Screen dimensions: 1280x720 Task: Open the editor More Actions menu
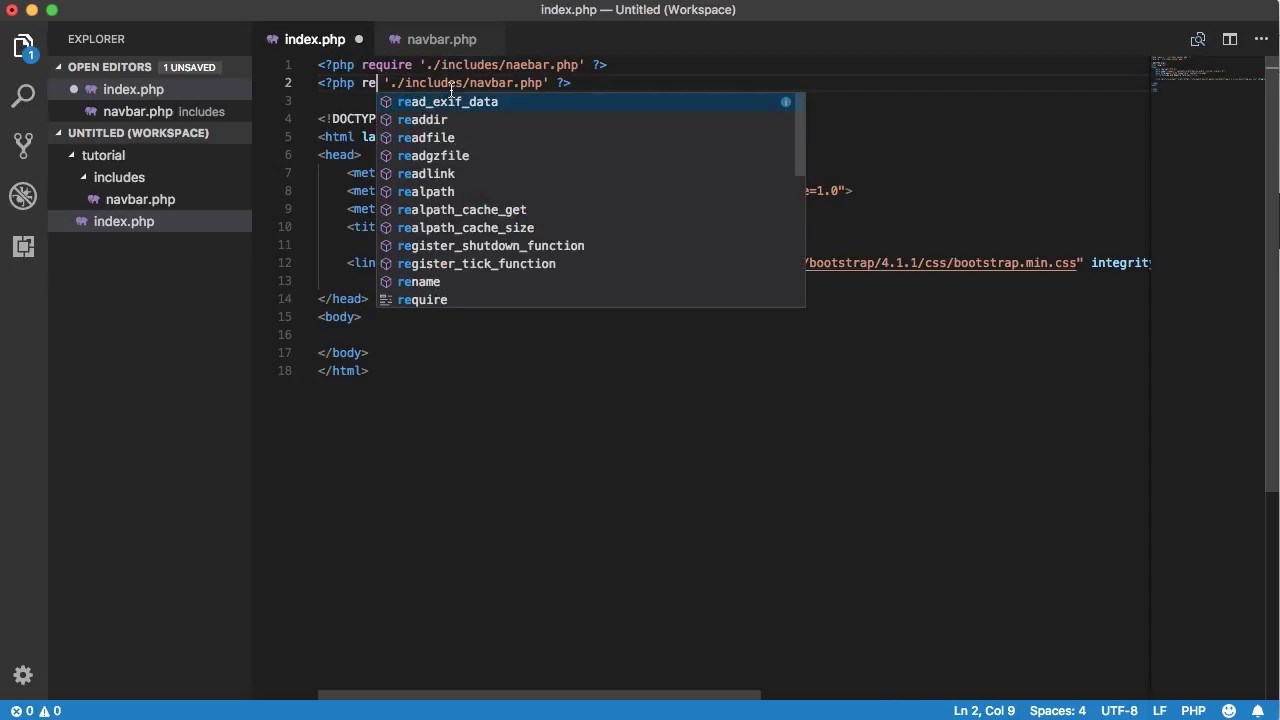pyautogui.click(x=1261, y=39)
